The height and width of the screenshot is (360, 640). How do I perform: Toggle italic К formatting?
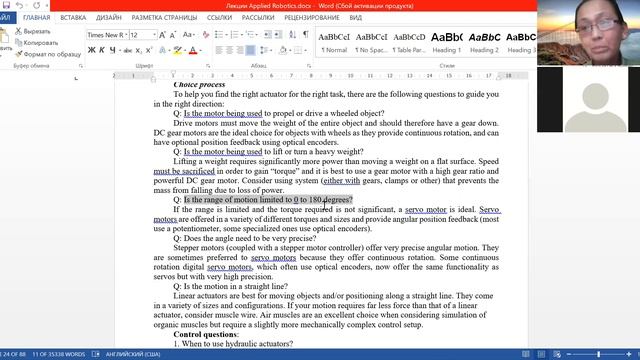[102, 50]
